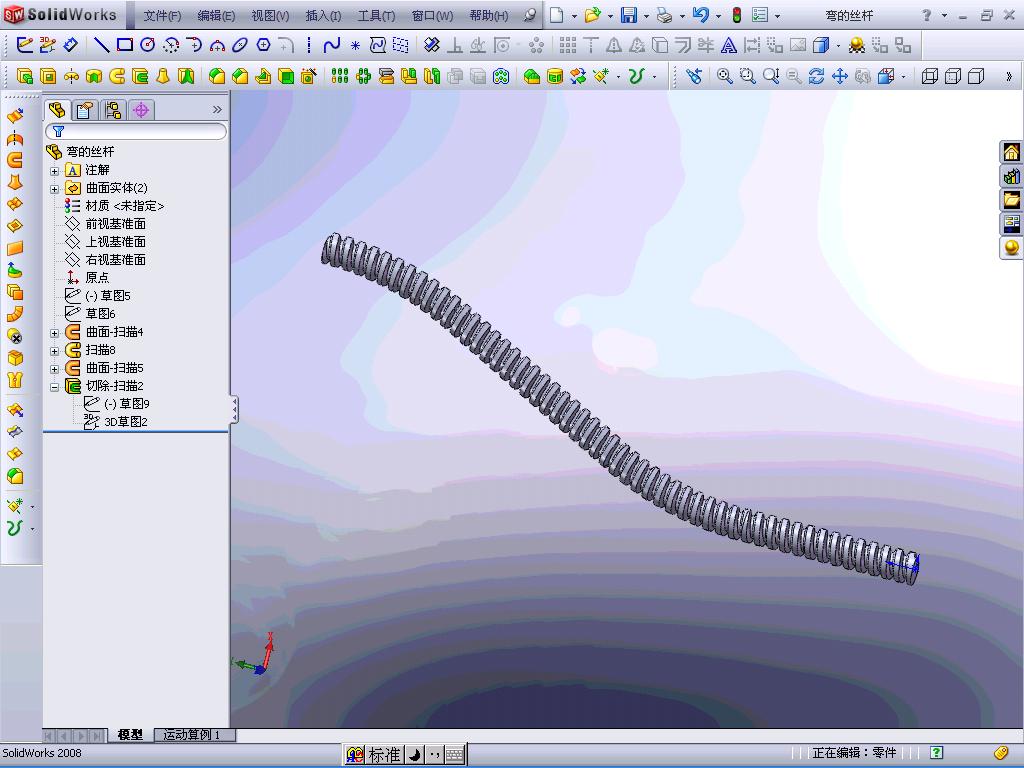This screenshot has height=768, width=1024.
Task: Open SolidWorks Resources task pane tab
Action: tap(1011, 152)
